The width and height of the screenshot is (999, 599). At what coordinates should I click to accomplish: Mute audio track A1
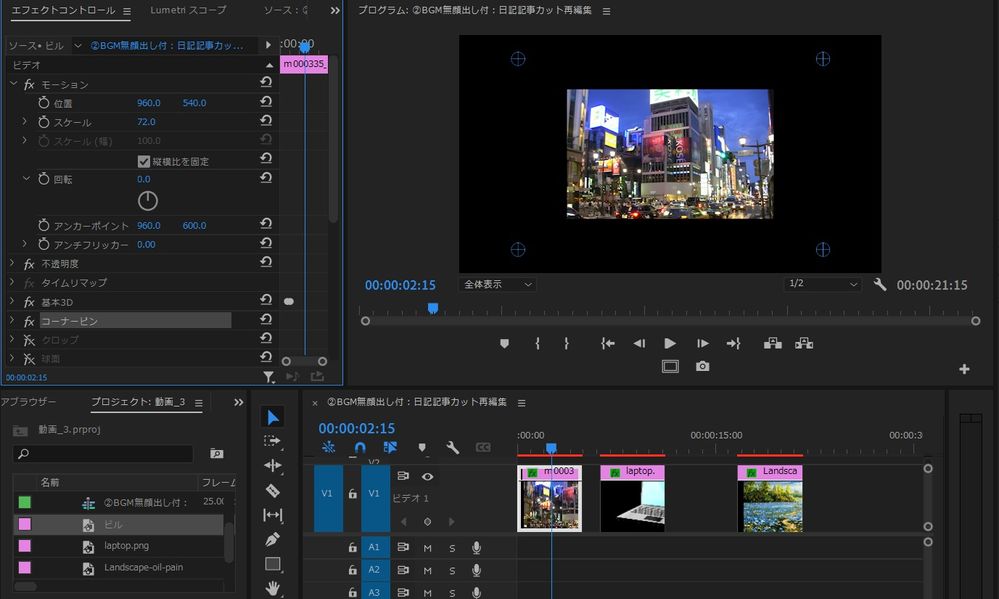[x=427, y=547]
